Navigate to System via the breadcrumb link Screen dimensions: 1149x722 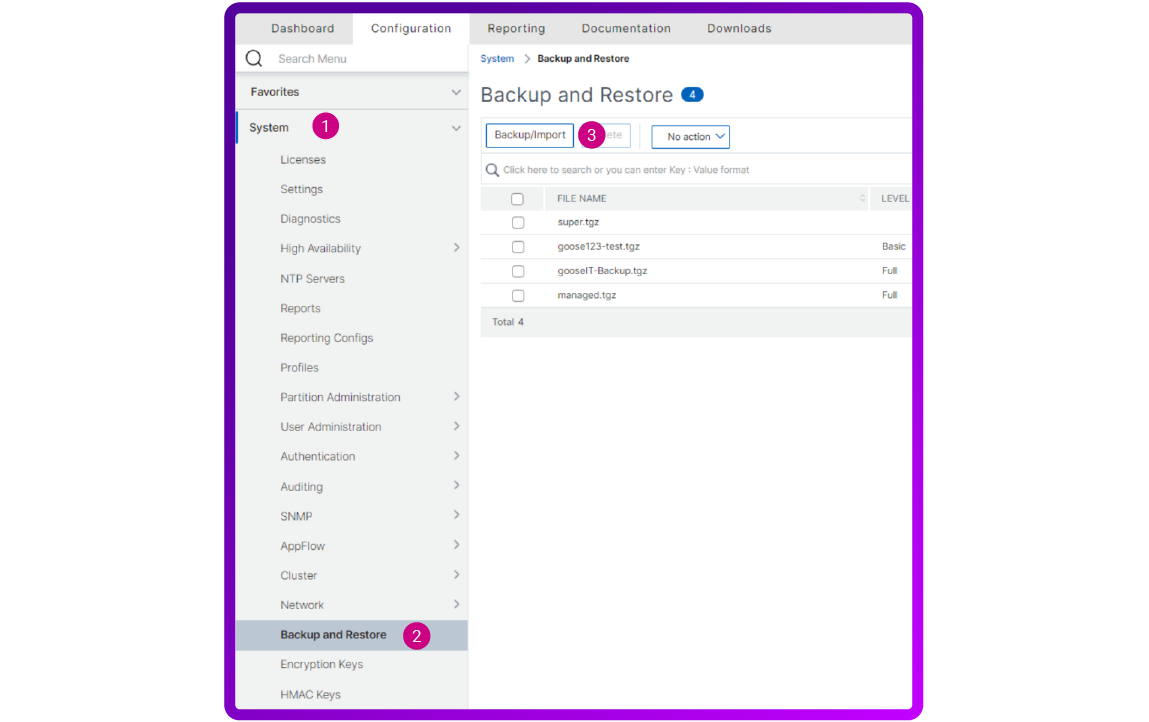[x=497, y=58]
